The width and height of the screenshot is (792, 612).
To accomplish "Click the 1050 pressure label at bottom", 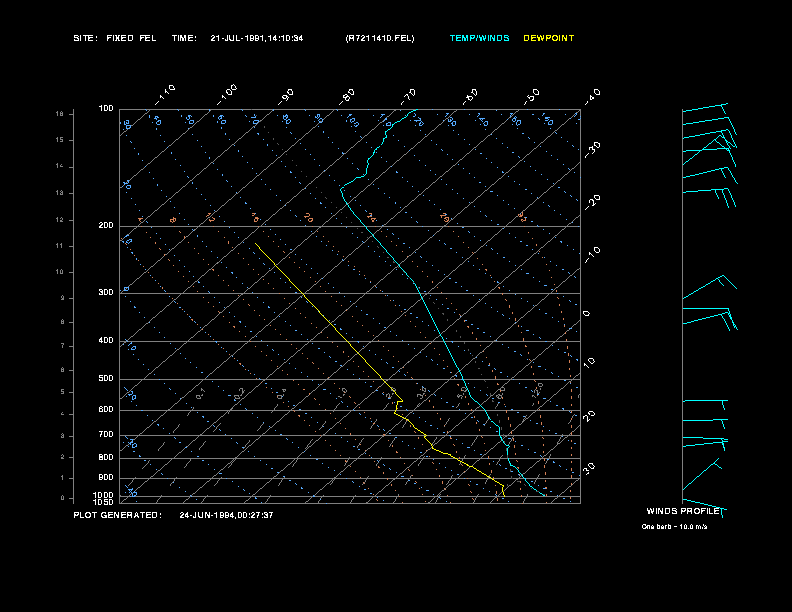I will pos(105,501).
